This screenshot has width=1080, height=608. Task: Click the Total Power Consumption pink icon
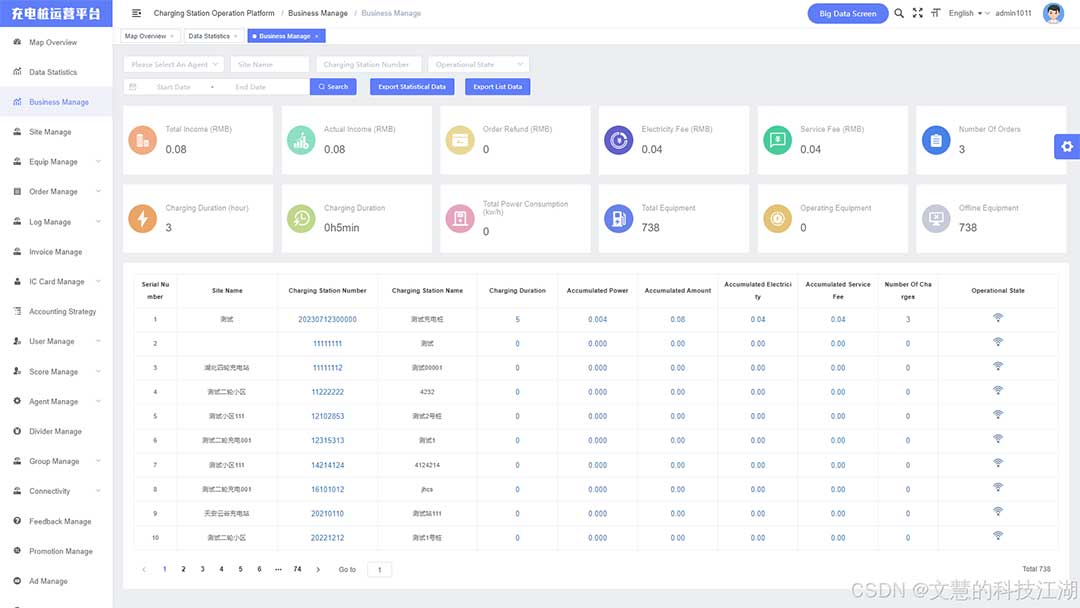[460, 219]
